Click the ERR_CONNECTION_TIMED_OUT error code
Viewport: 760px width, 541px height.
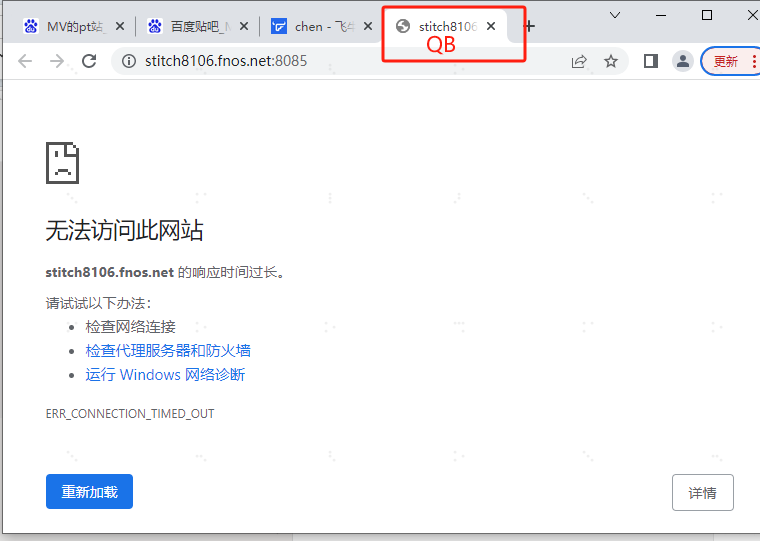130,414
